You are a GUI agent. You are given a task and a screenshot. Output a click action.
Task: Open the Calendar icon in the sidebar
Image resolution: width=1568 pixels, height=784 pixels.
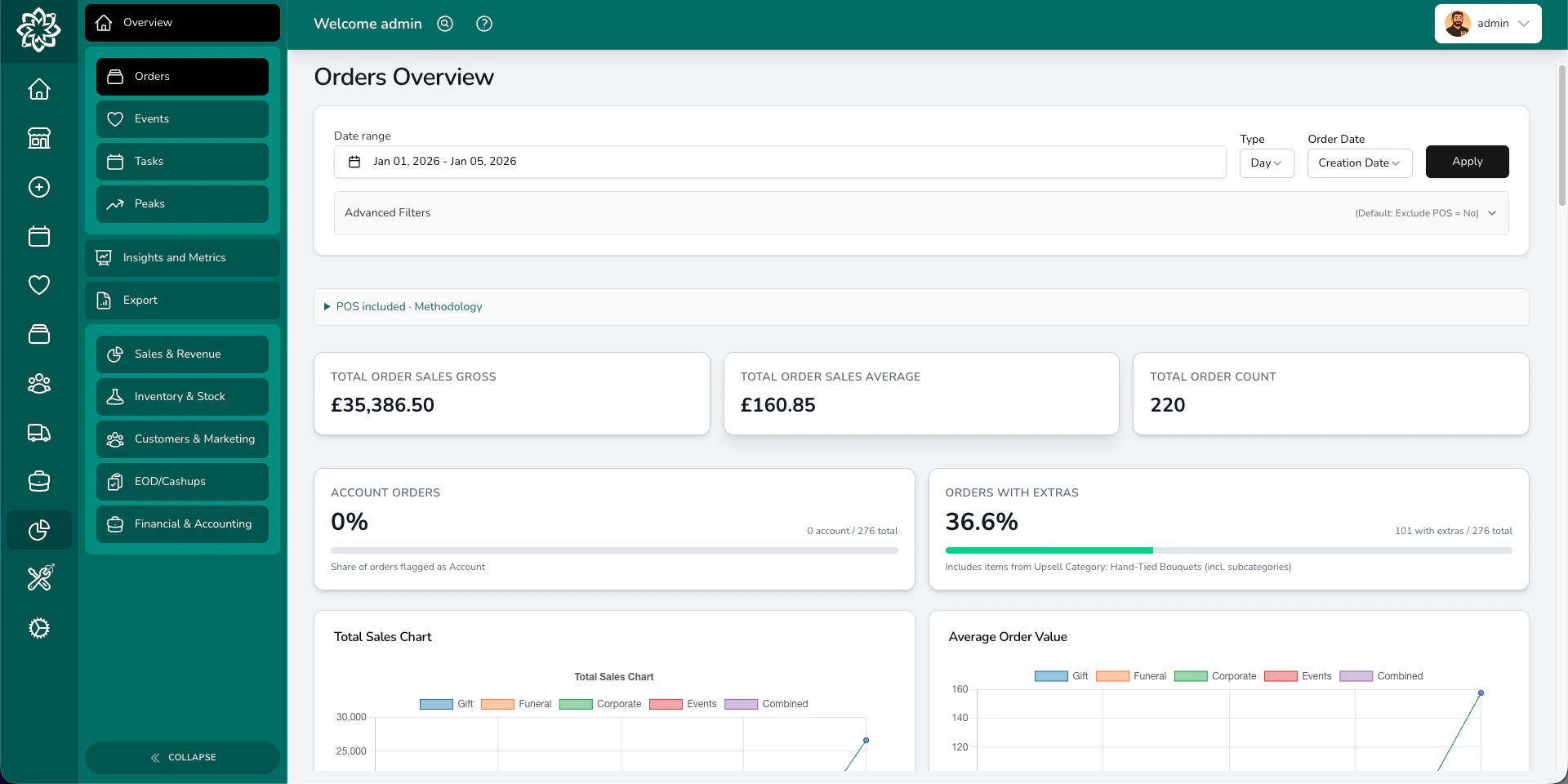38,236
